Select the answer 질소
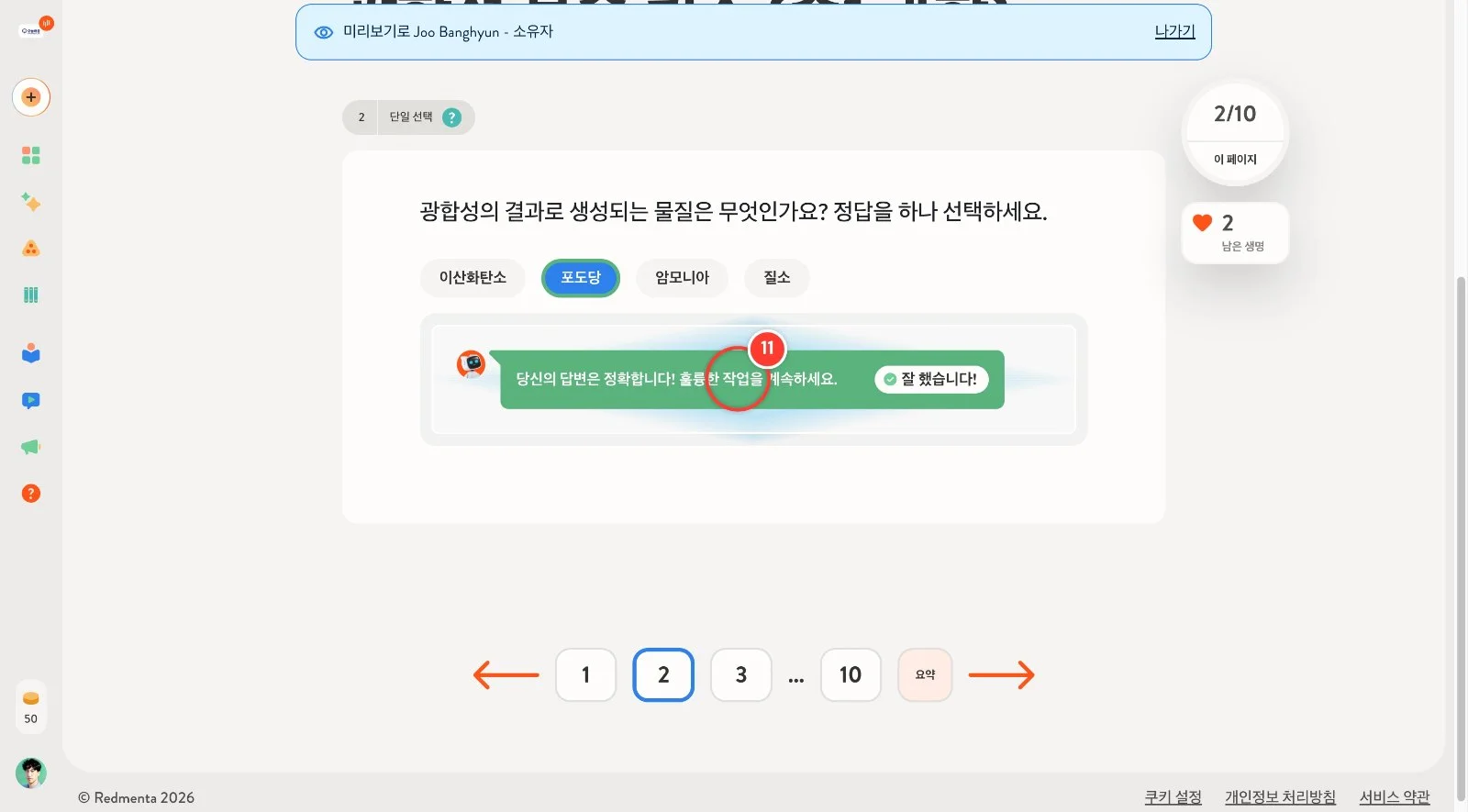Image resolution: width=1468 pixels, height=812 pixels. pos(777,278)
